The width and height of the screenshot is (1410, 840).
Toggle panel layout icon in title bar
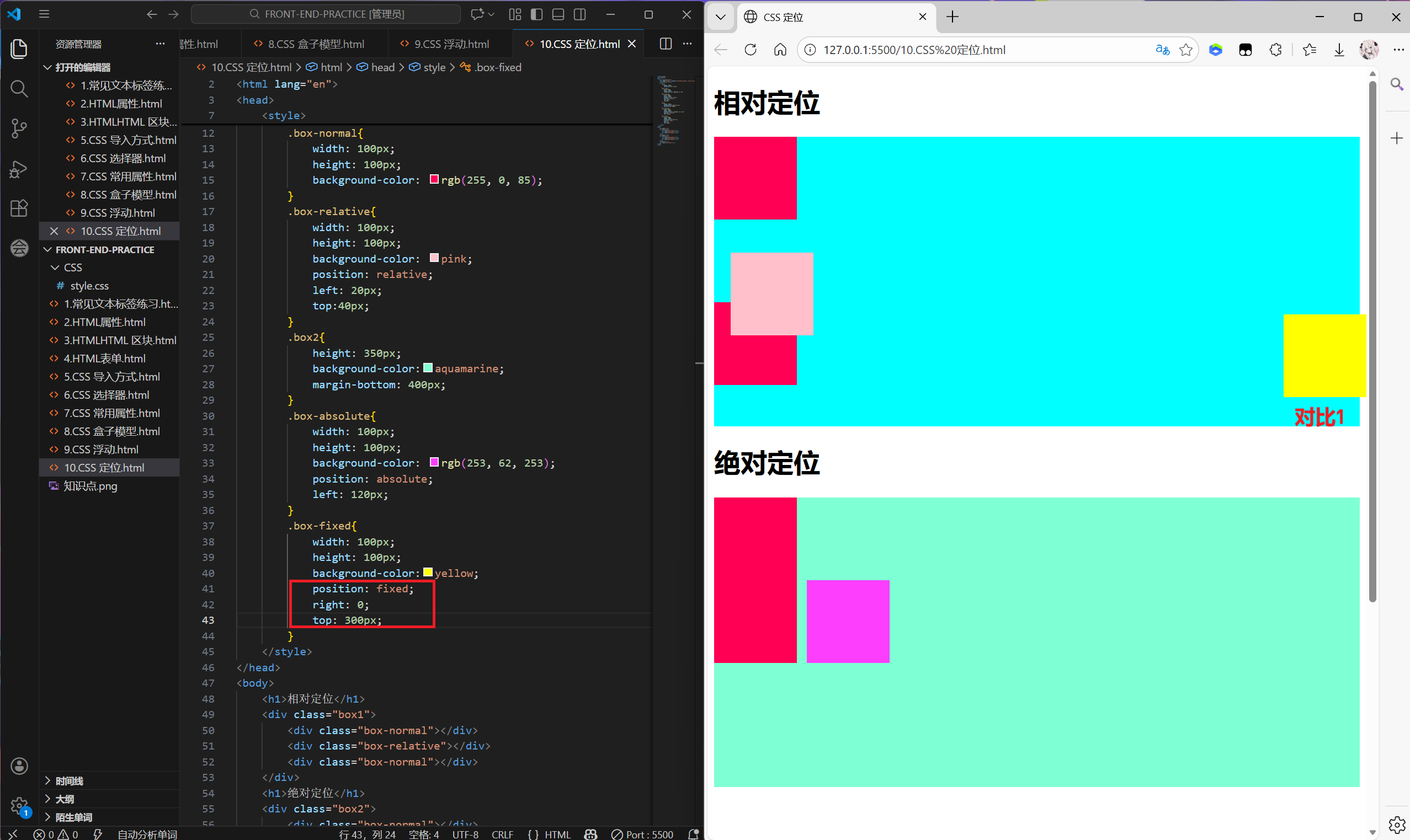click(558, 14)
